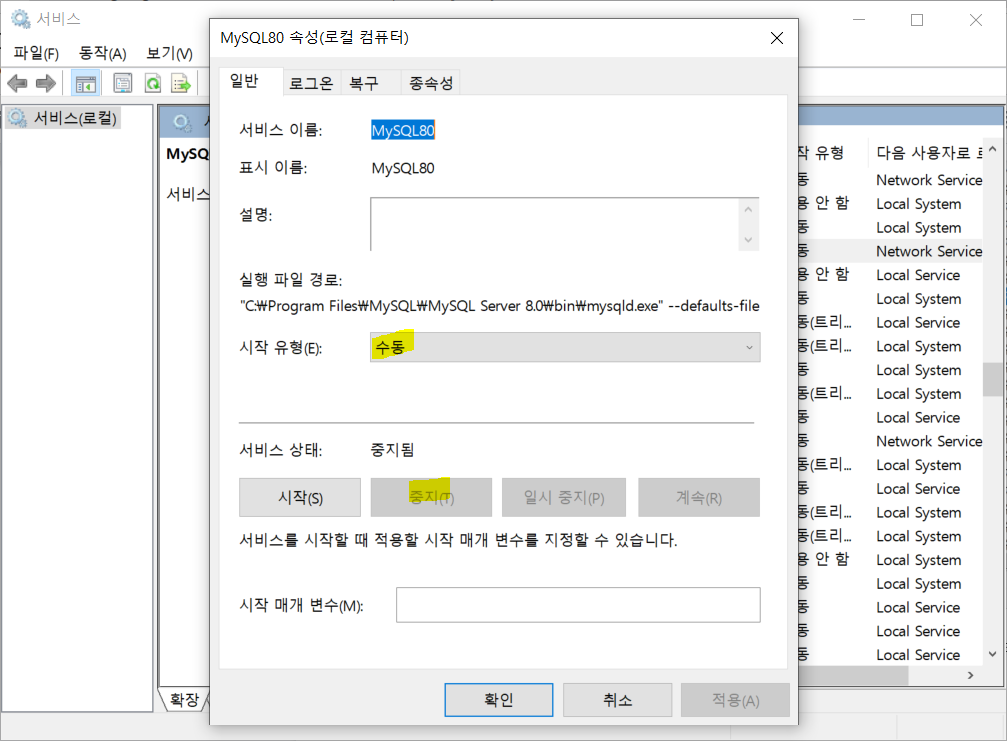Click the 계속(R) resume button
Viewport: 1007px width, 741px height.
coord(699,498)
